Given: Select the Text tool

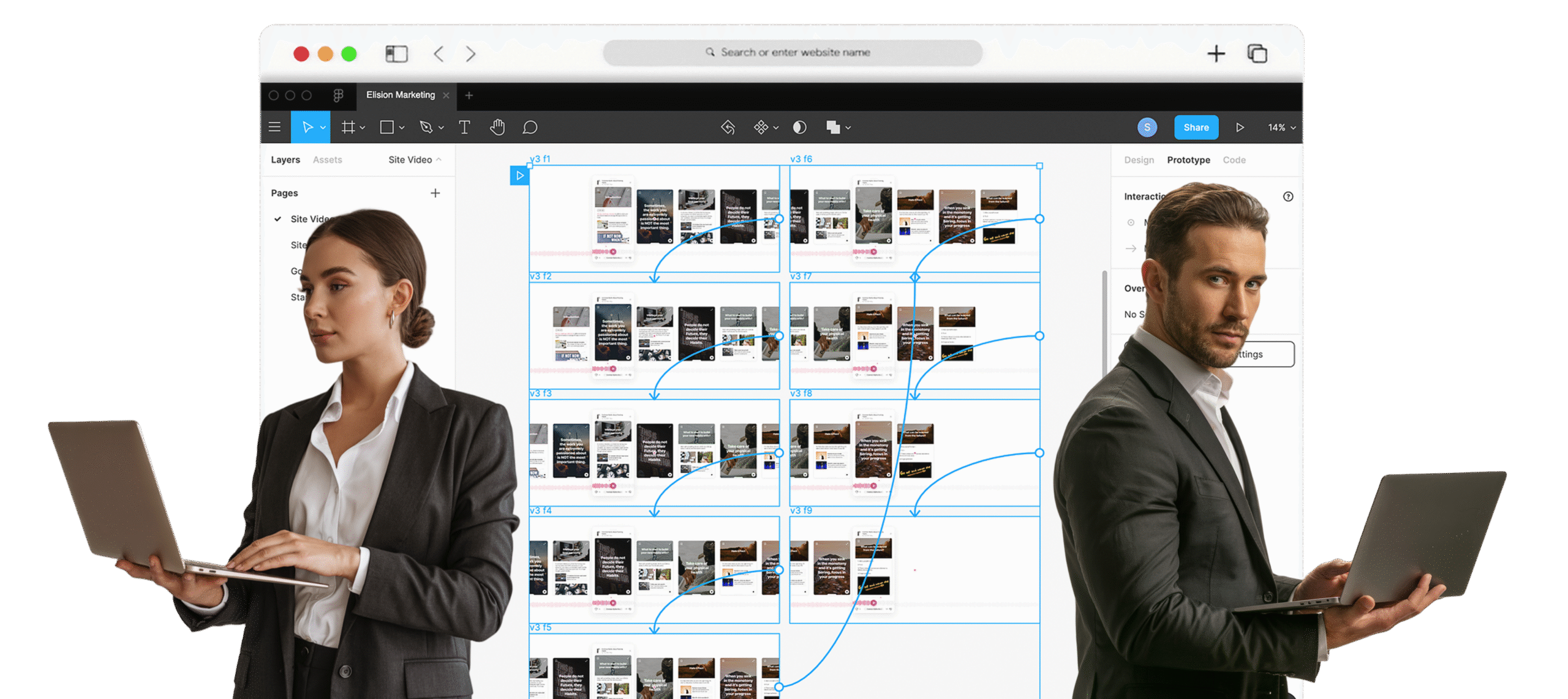Looking at the screenshot, I should (464, 127).
